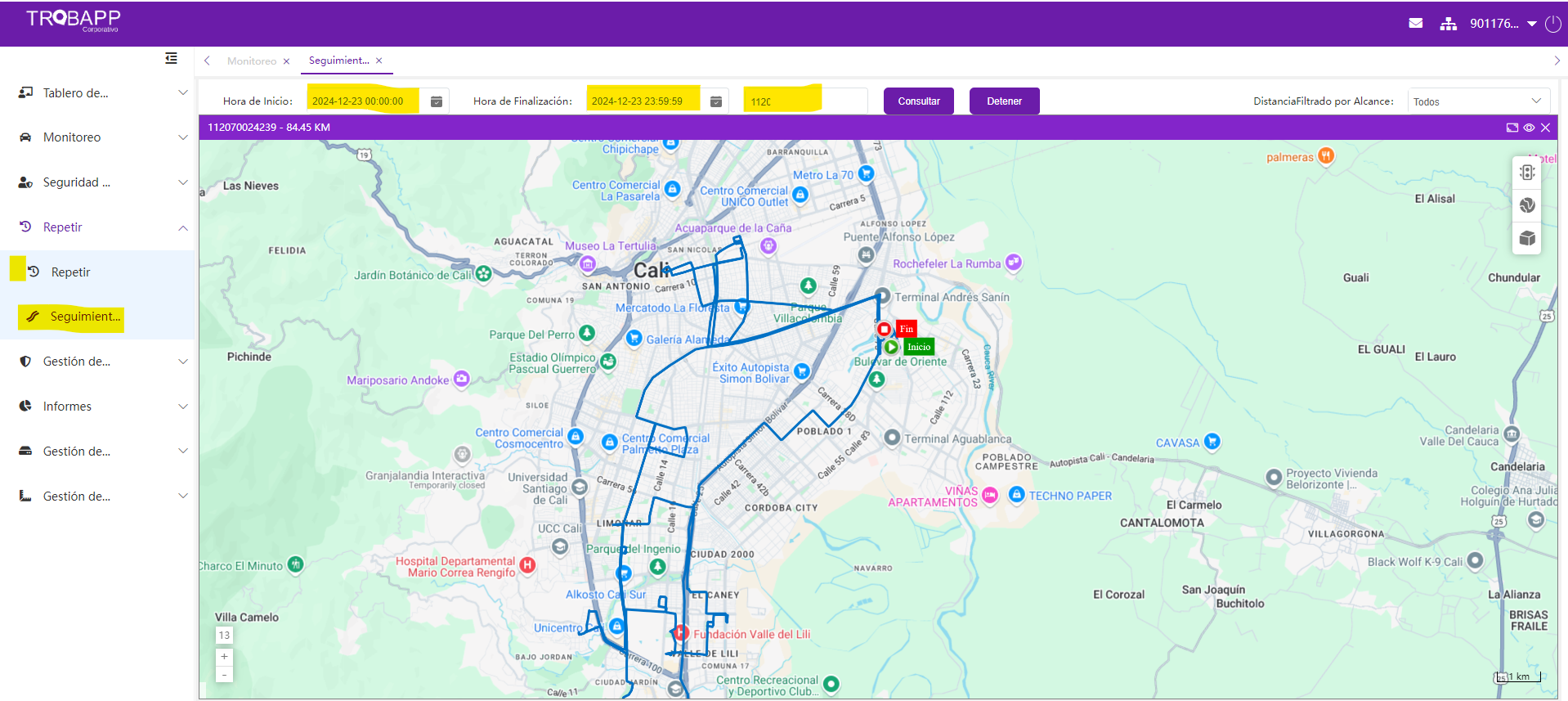Click the Rochefeler La Rumba pin
This screenshot has width=1568, height=701.
pyautogui.click(x=1014, y=263)
